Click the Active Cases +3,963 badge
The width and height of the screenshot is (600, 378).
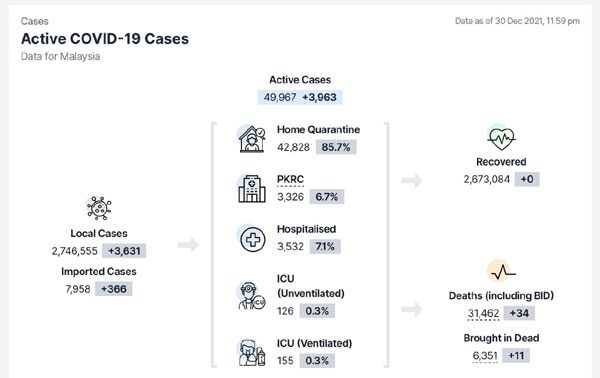320,97
